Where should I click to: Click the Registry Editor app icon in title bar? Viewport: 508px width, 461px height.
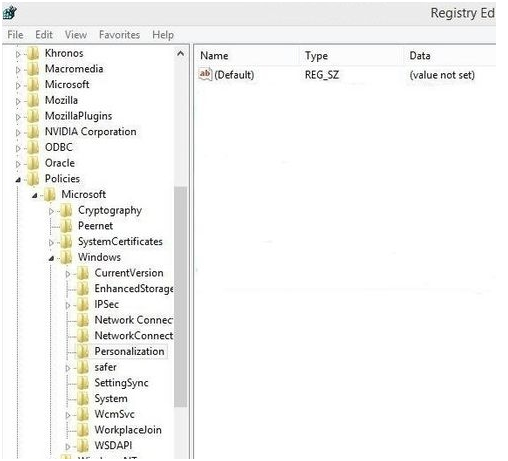[x=10, y=13]
